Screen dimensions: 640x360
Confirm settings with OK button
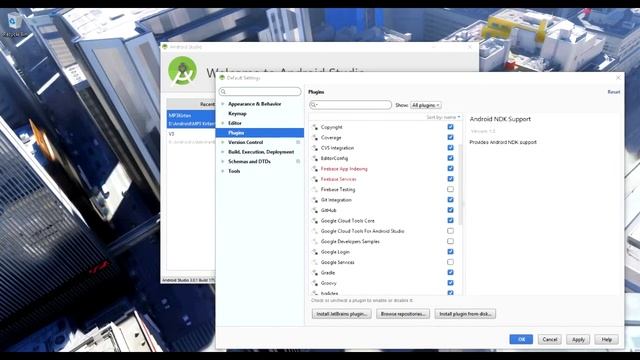[521, 339]
